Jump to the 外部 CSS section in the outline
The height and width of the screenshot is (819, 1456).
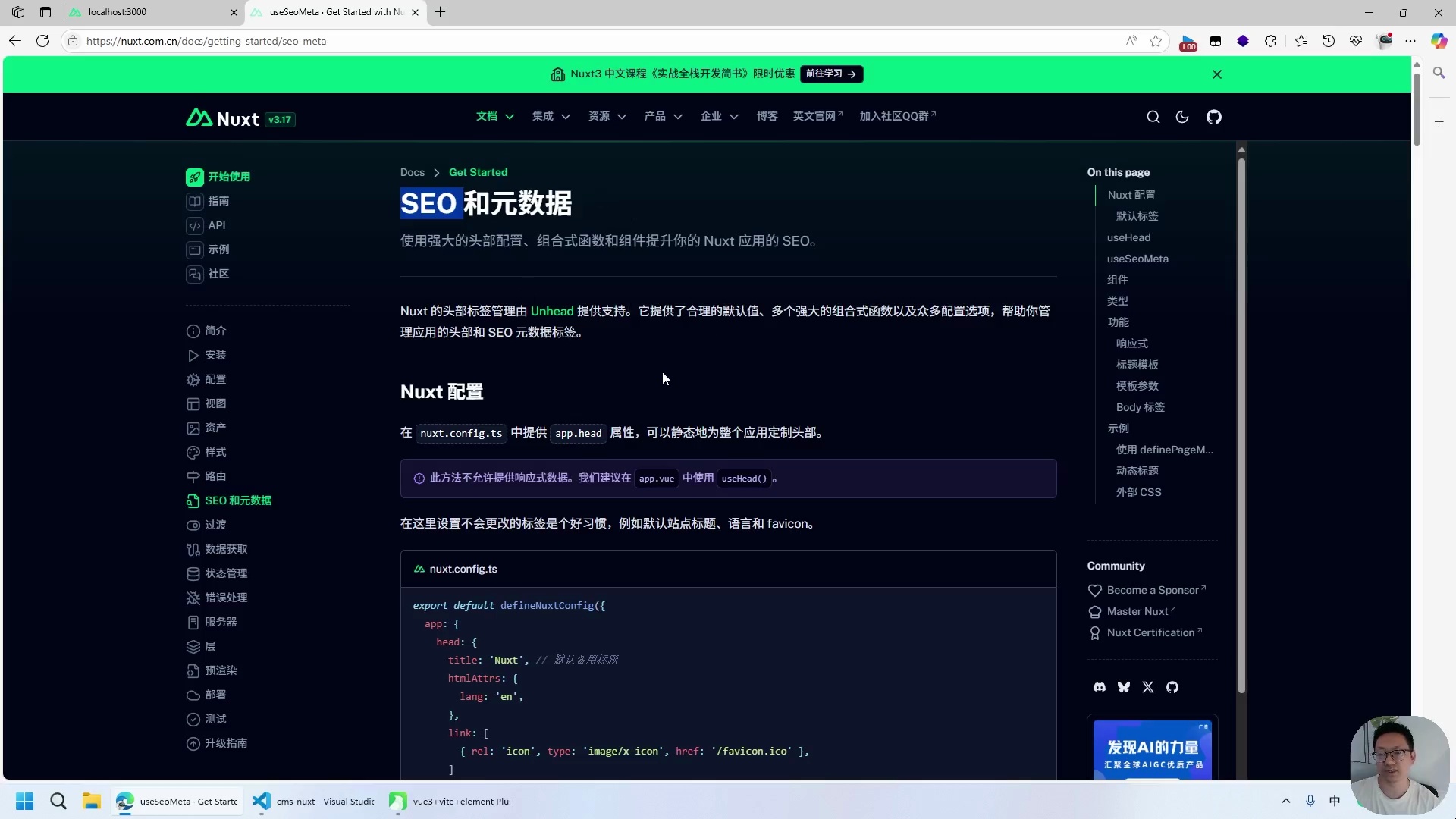point(1138,492)
